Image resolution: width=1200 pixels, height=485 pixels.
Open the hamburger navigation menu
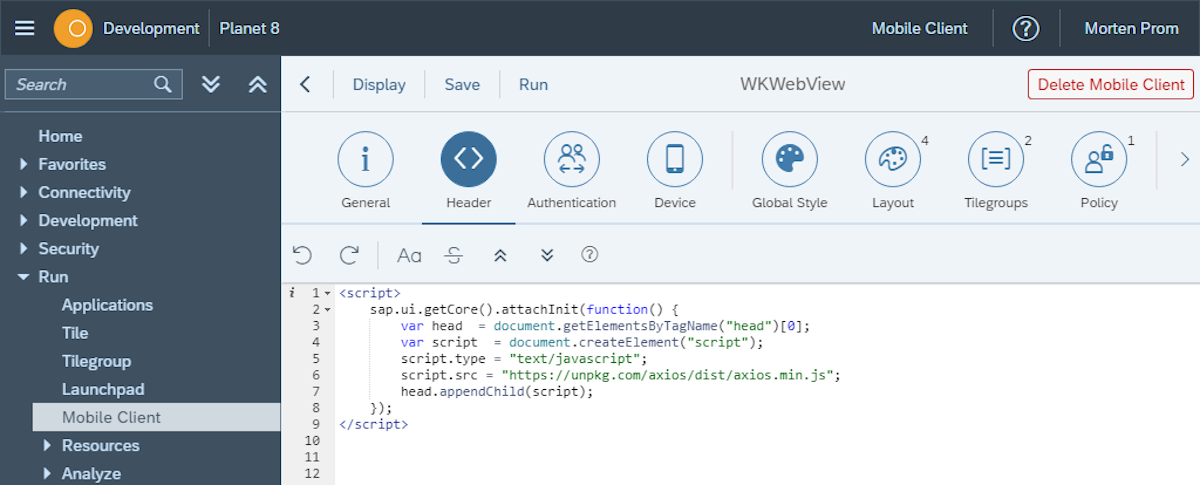pyautogui.click(x=25, y=28)
